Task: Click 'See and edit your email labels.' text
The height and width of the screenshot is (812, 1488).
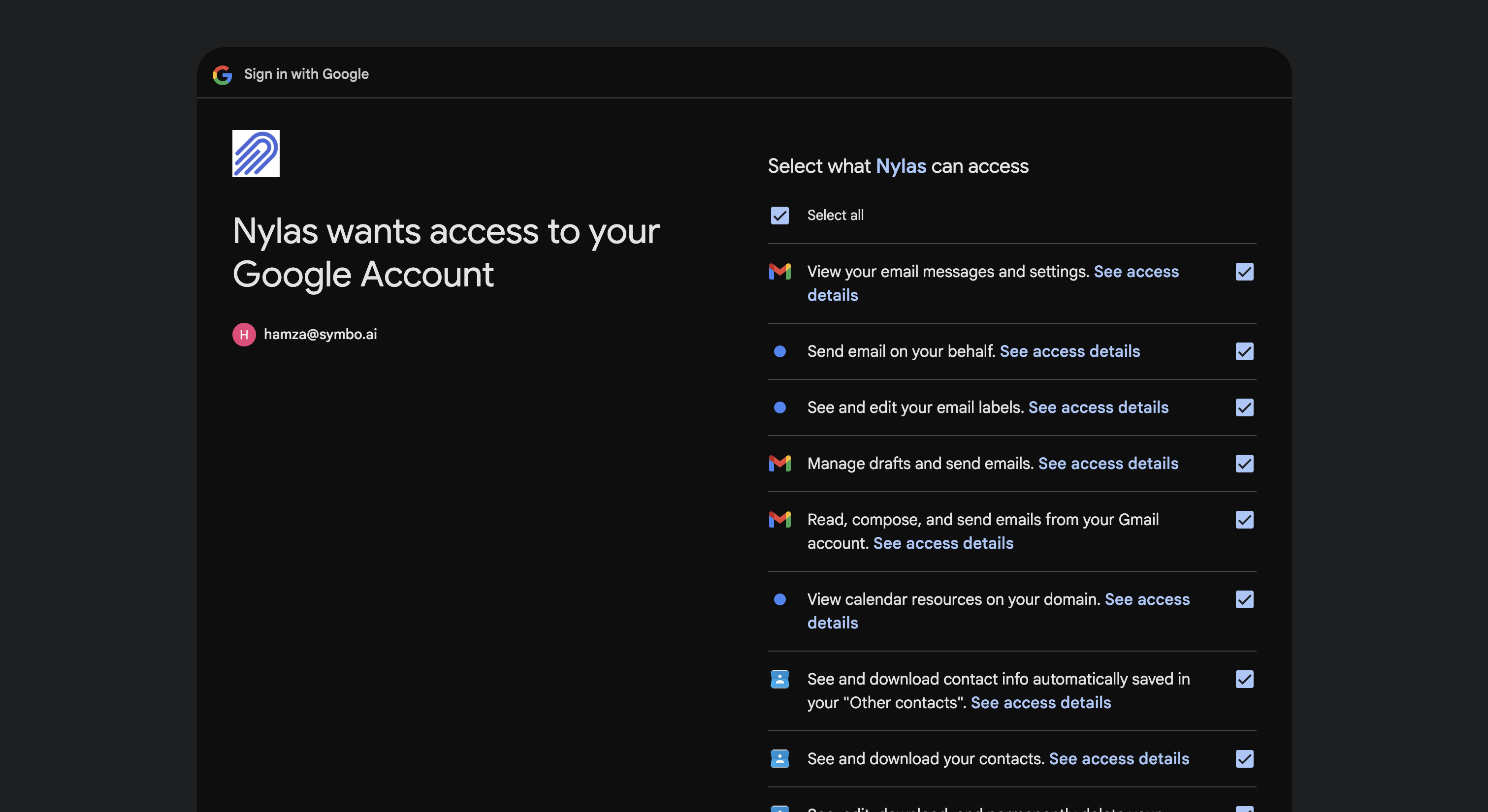Action: click(x=915, y=408)
